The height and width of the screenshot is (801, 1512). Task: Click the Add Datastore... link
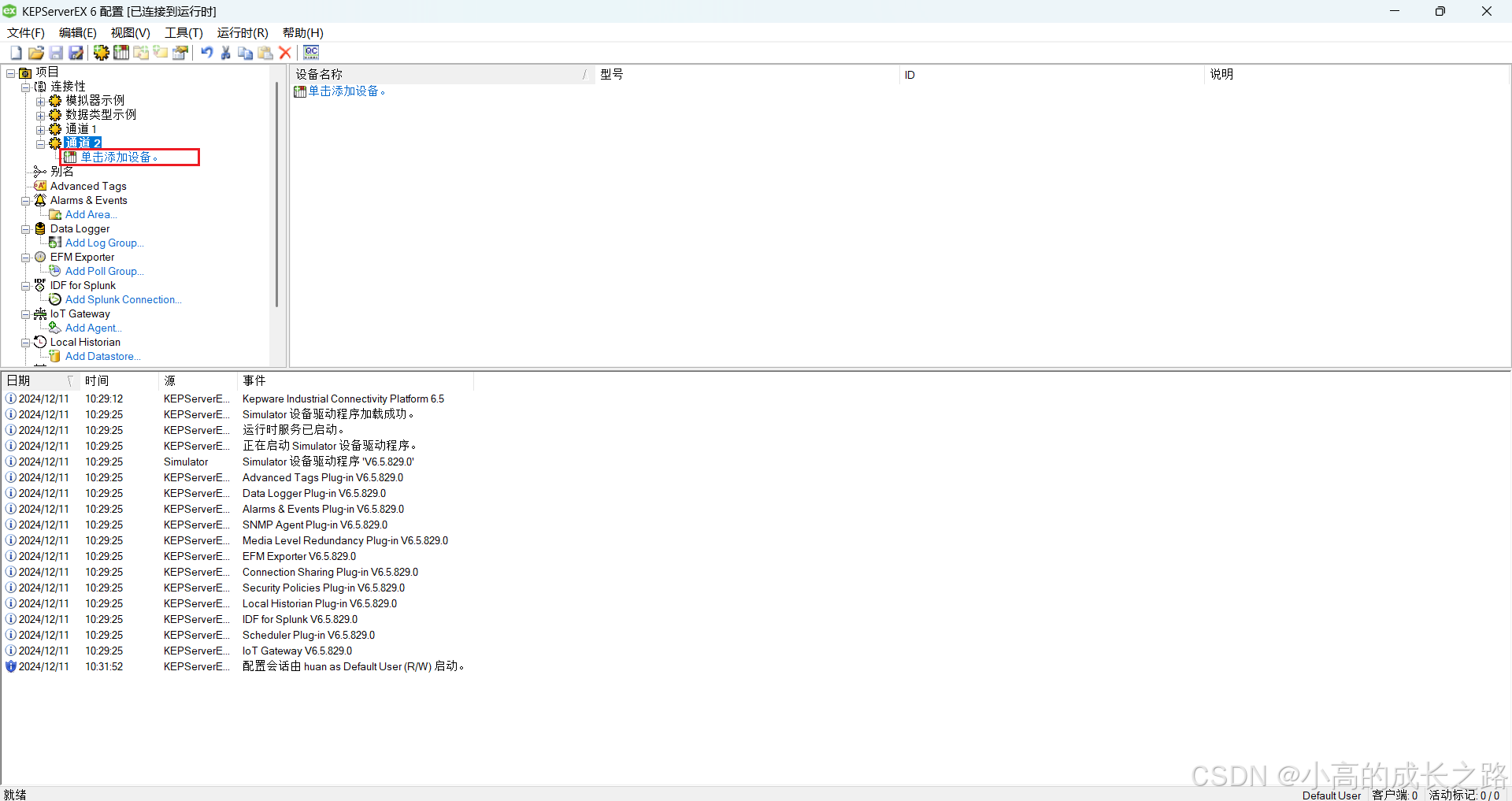tap(102, 356)
